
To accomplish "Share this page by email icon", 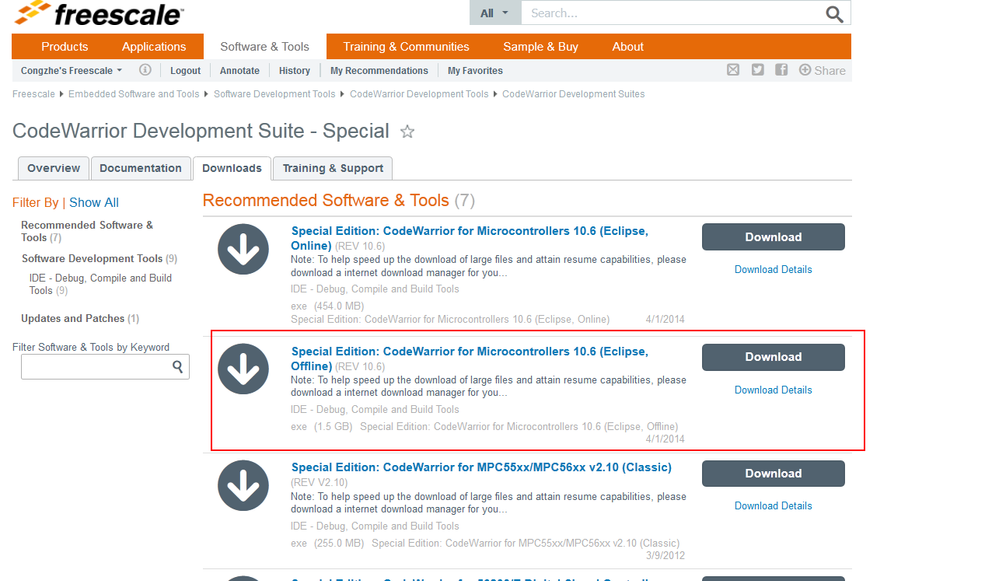I will pyautogui.click(x=733, y=70).
